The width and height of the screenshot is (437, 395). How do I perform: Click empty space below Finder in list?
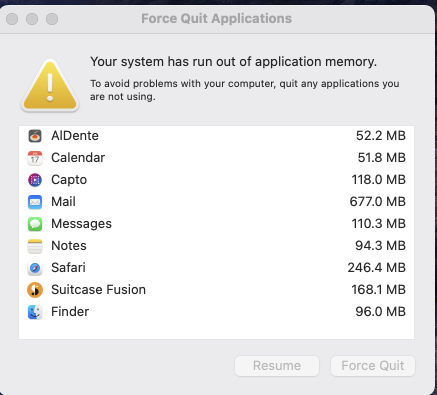pos(217,331)
